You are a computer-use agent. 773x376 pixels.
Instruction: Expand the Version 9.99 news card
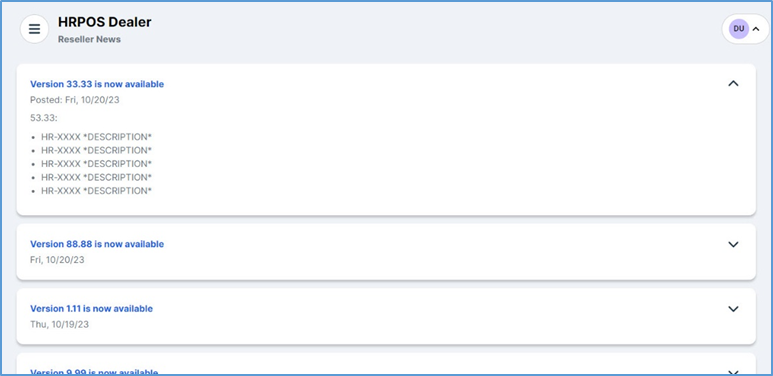point(734,372)
